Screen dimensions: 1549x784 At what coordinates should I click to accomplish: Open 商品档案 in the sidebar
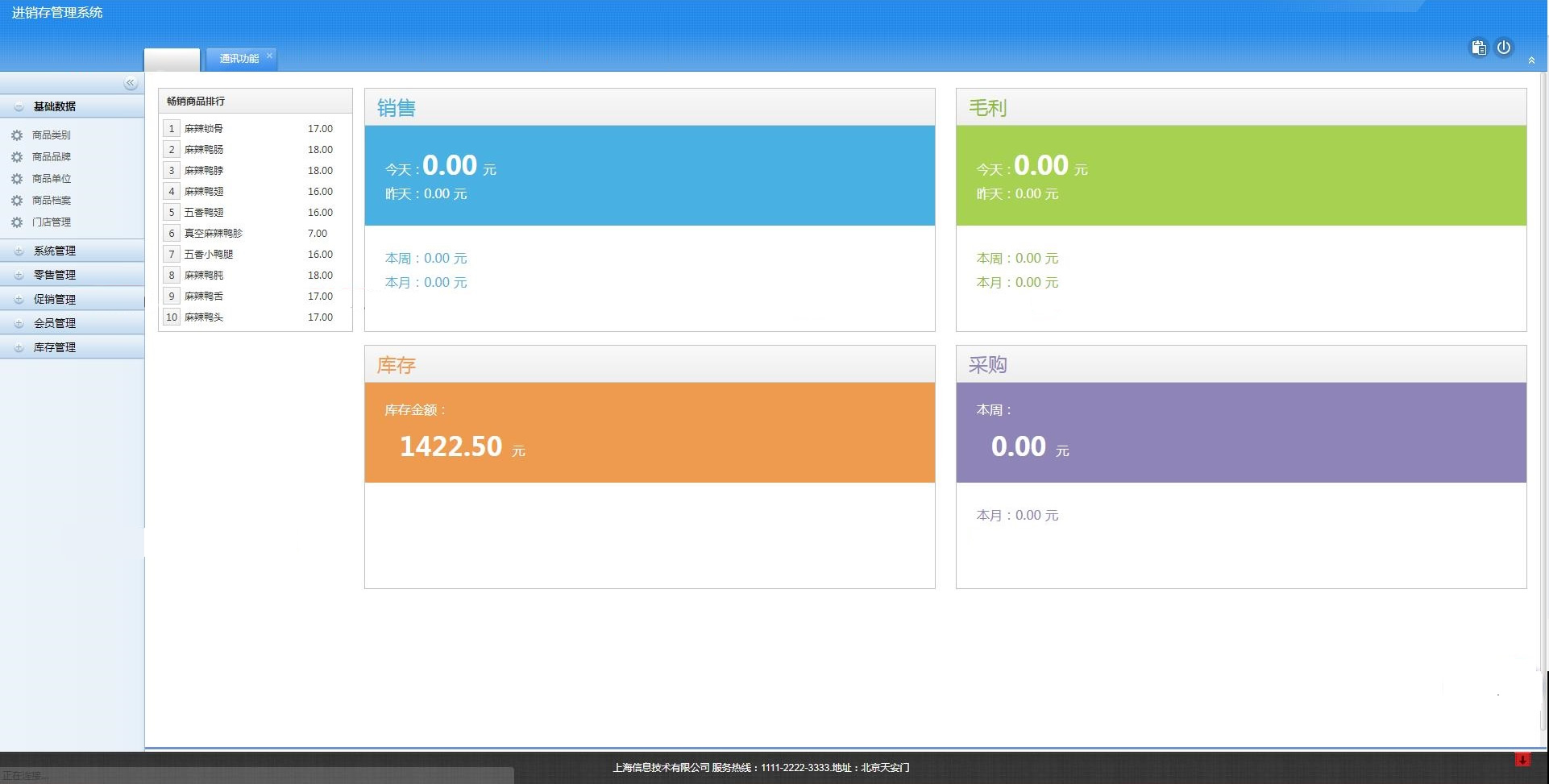click(52, 201)
